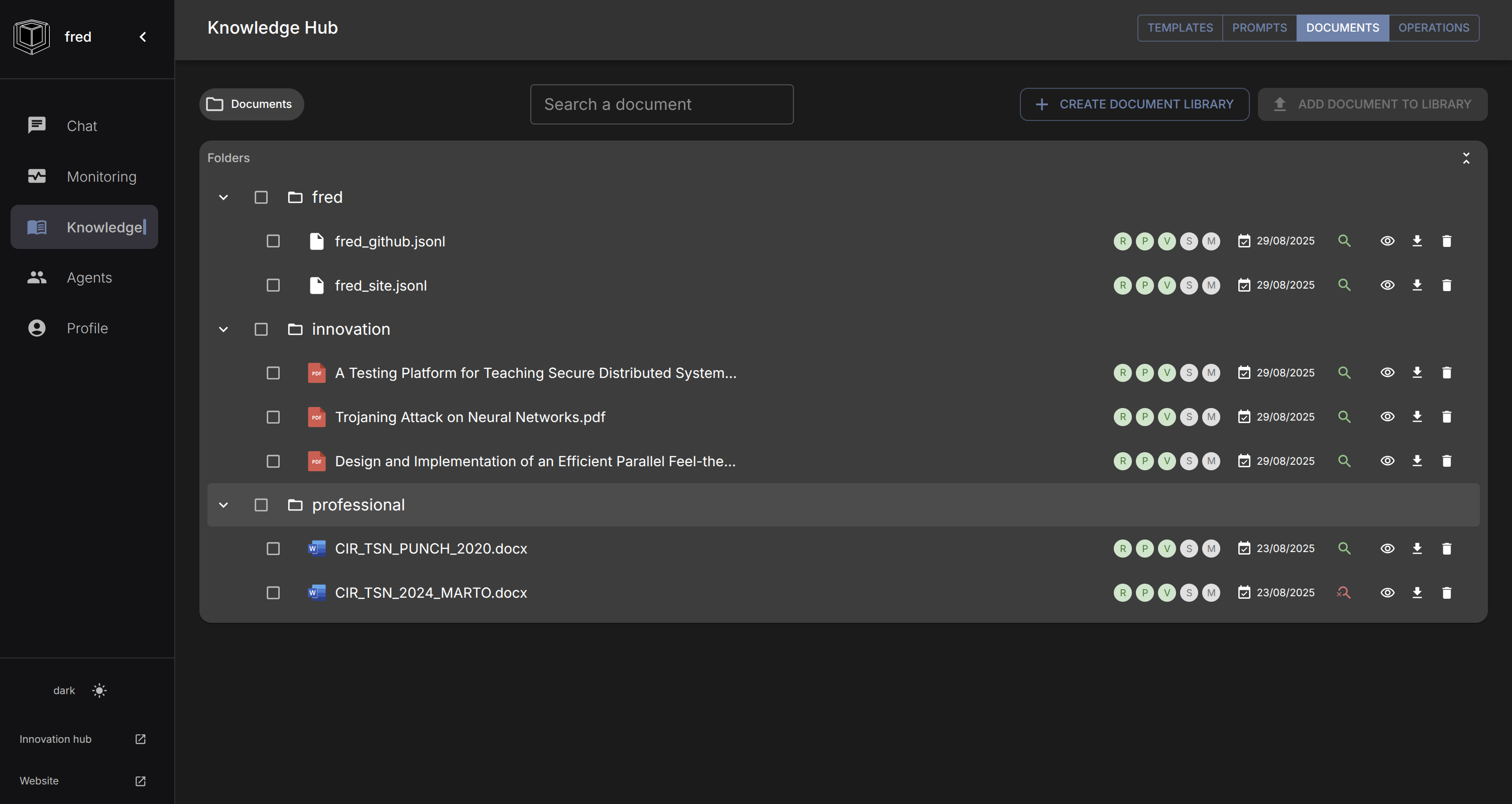This screenshot has width=1512, height=804.
Task: Click the 23/08/2025 date of CIR_TSN_PUNCH_2020.docx
Action: 1286,549
